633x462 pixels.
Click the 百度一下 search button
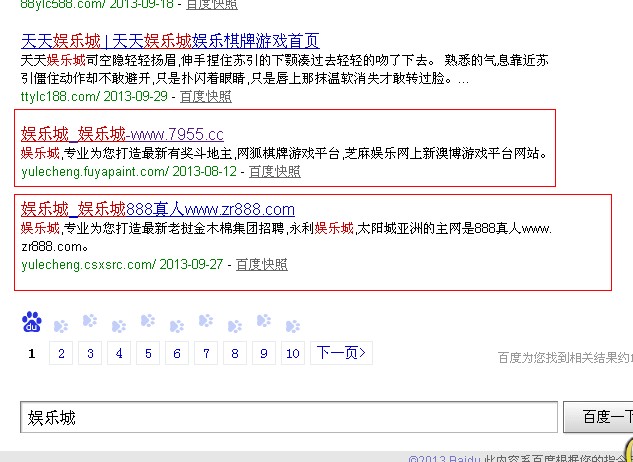598,417
